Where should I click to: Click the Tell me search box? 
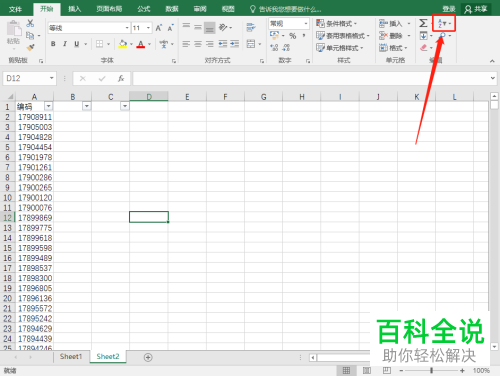pyautogui.click(x=286, y=9)
